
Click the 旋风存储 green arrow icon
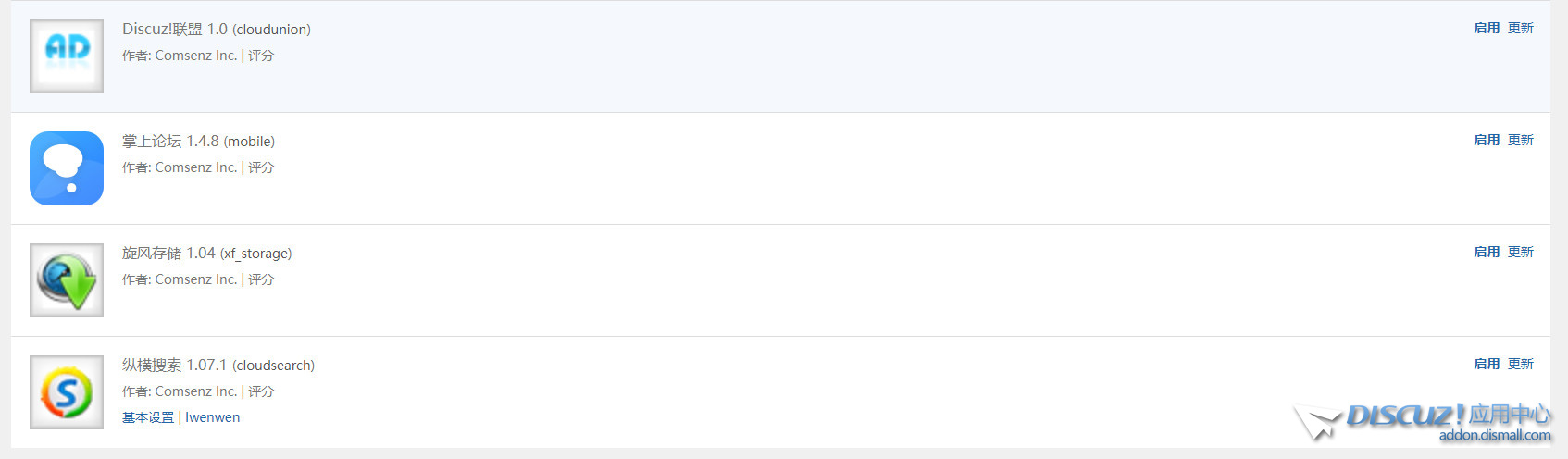coord(67,280)
